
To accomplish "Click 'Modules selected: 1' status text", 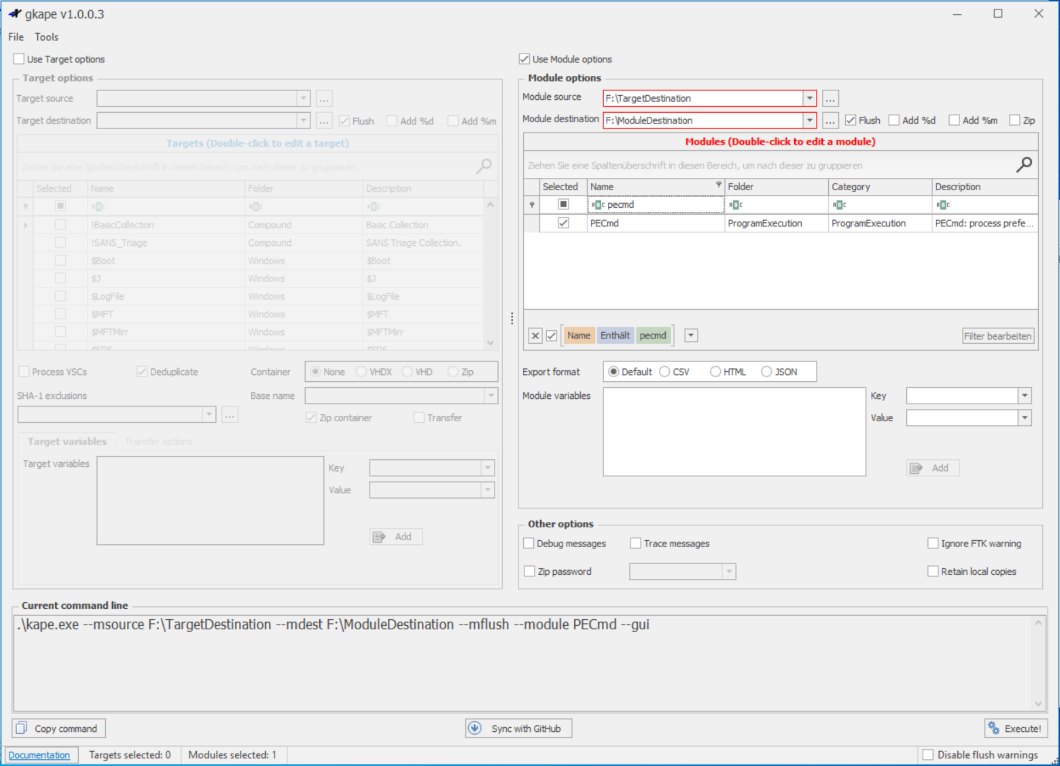I will click(x=233, y=755).
